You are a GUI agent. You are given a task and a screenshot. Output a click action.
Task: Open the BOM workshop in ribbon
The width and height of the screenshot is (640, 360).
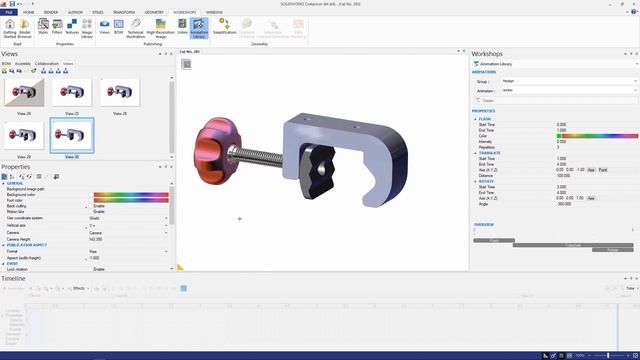pyautogui.click(x=119, y=27)
